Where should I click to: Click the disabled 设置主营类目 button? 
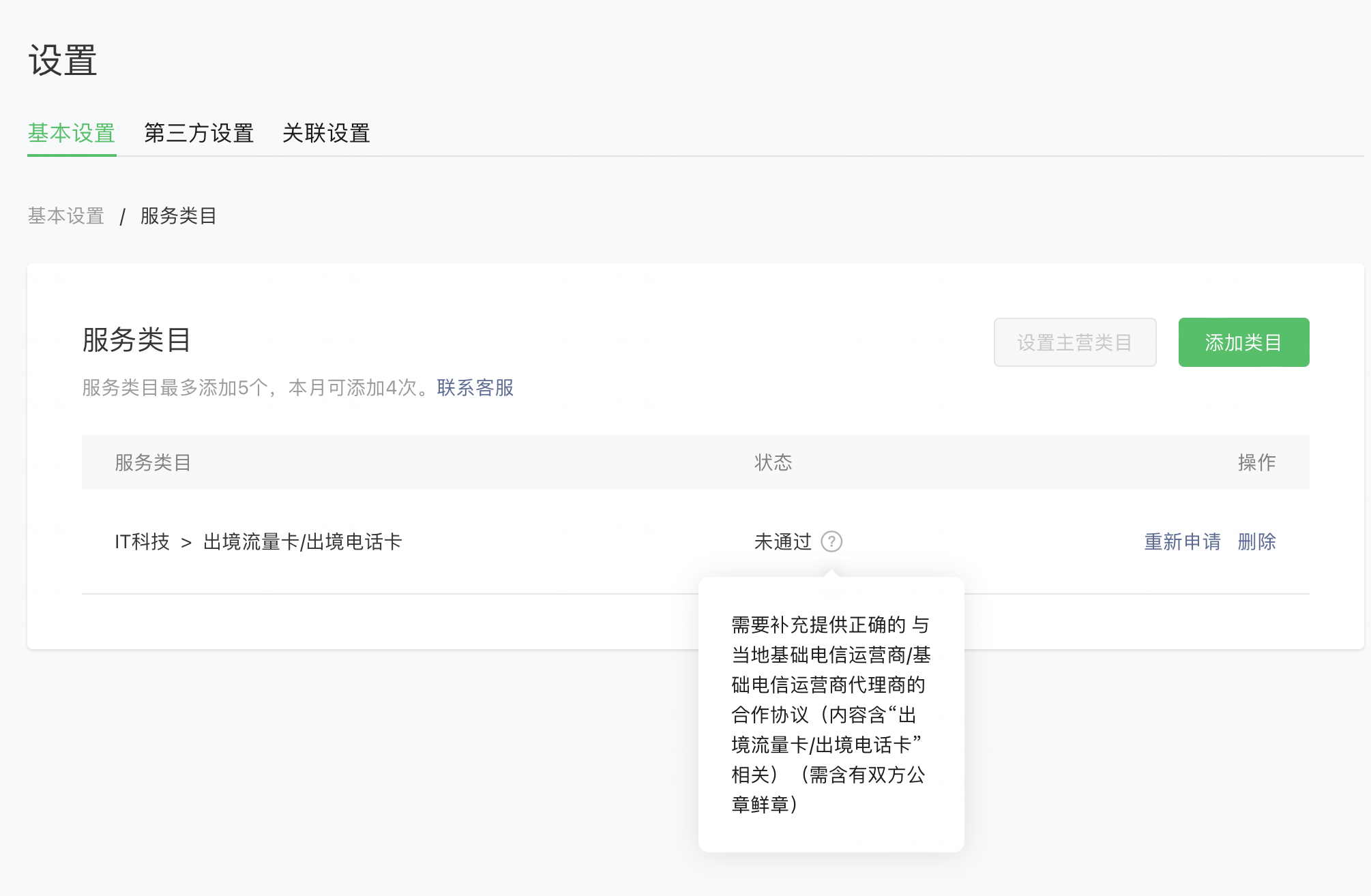(1074, 342)
